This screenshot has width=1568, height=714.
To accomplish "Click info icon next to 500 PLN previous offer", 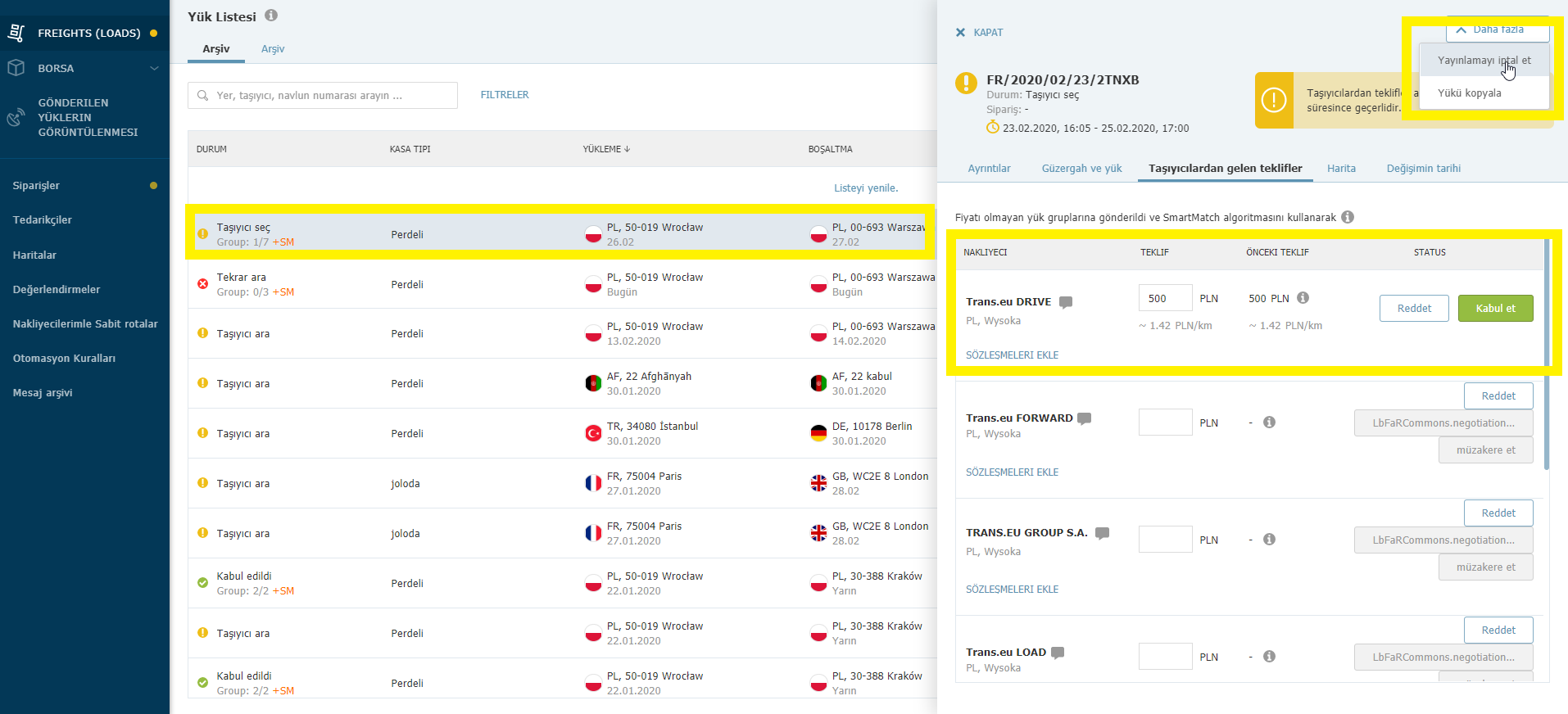I will pos(1303,298).
